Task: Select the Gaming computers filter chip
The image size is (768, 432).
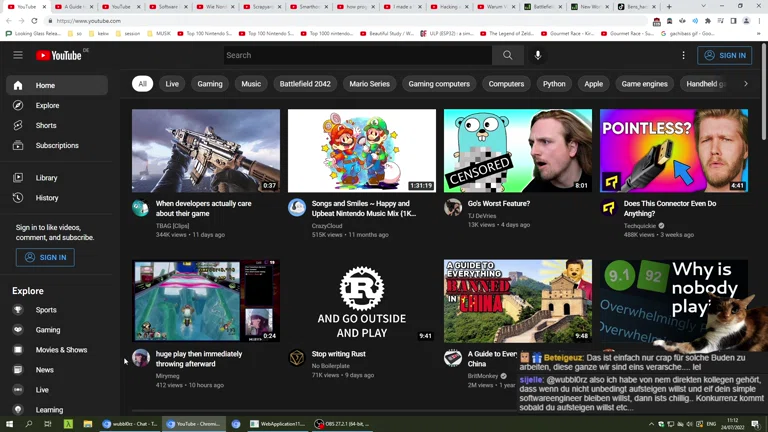Action: pos(439,84)
